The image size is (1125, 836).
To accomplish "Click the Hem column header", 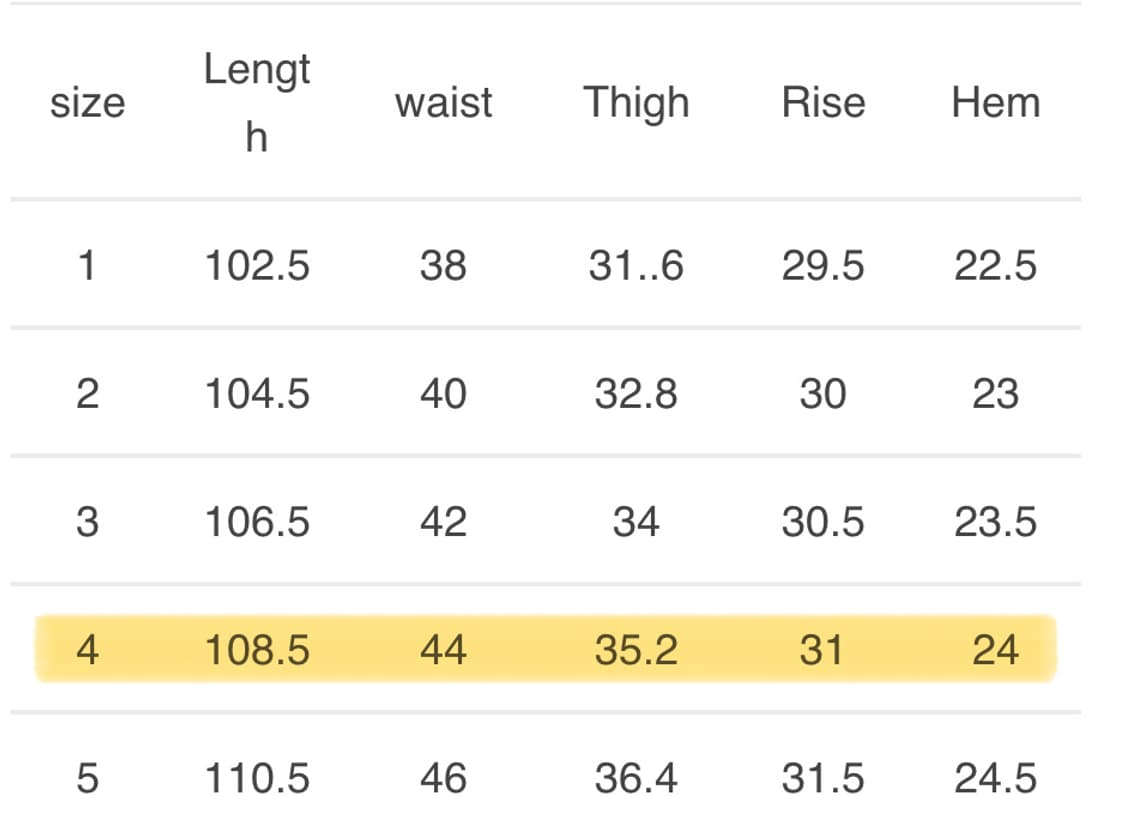I will 995,103.
